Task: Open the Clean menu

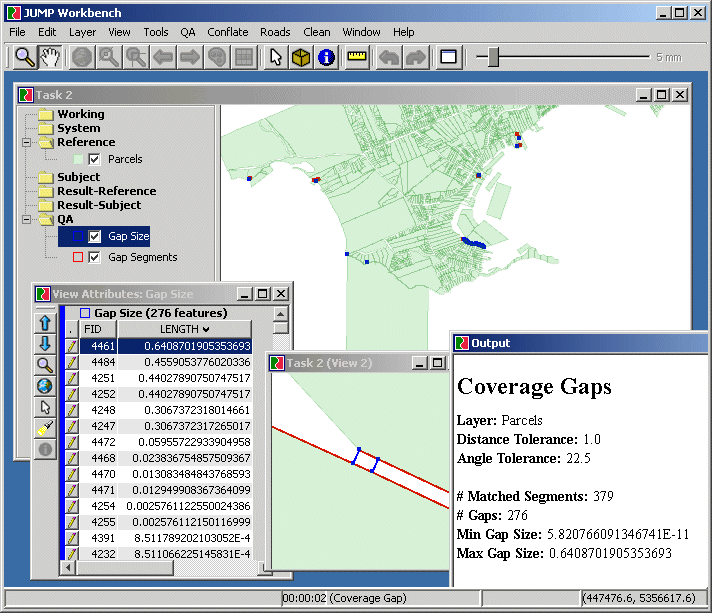Action: (x=316, y=32)
